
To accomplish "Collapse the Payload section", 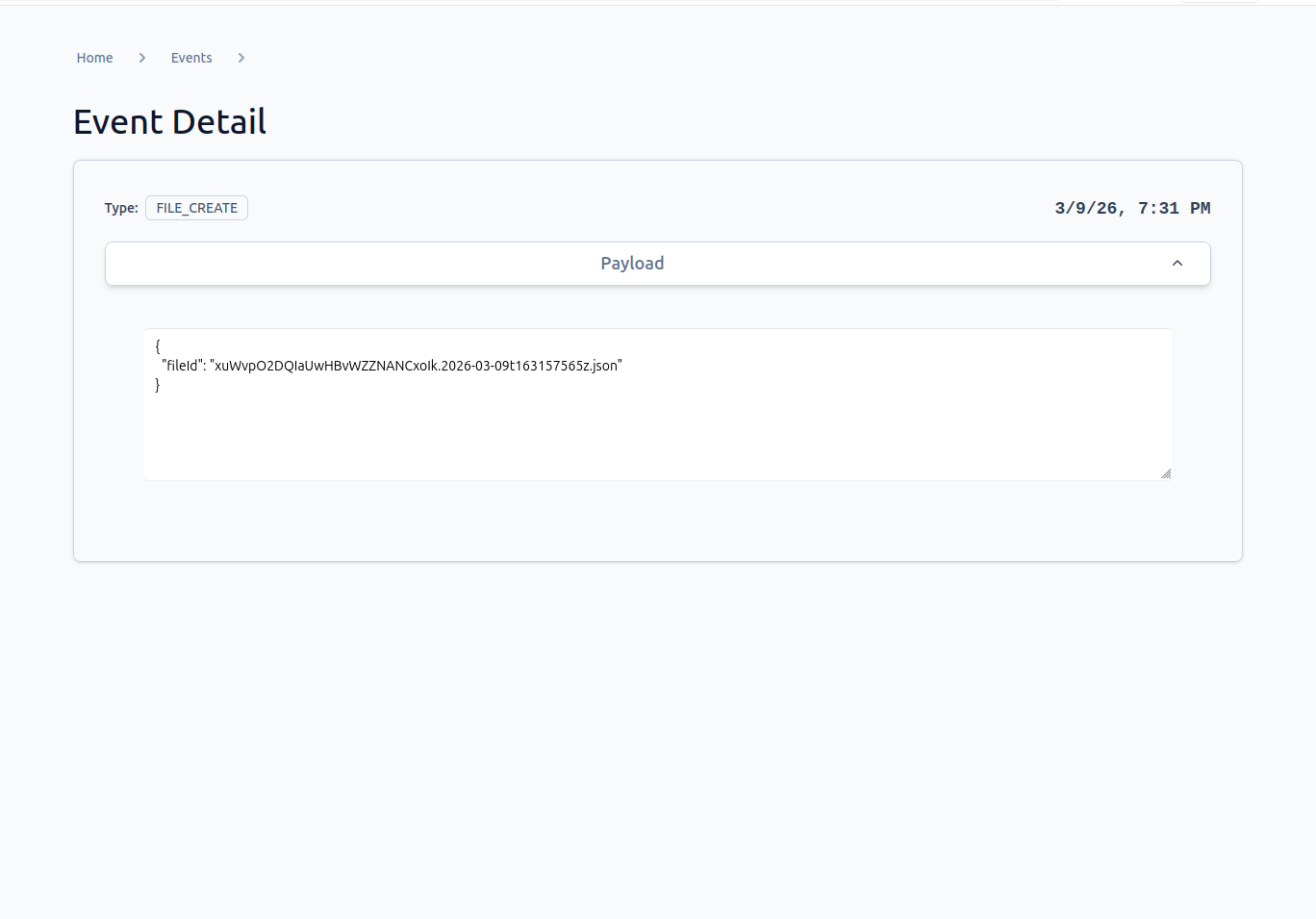I will click(x=657, y=264).
